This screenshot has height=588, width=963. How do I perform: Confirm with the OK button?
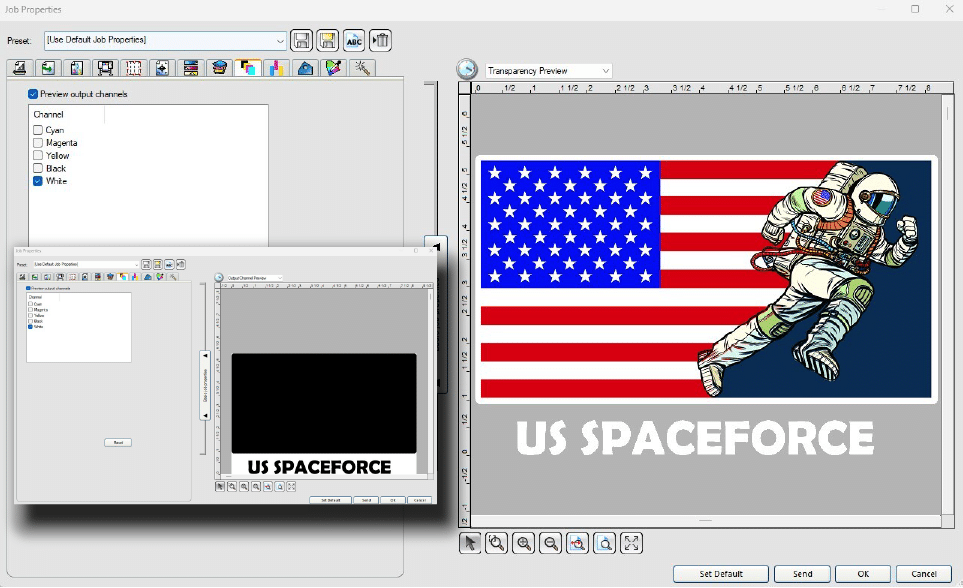863,574
